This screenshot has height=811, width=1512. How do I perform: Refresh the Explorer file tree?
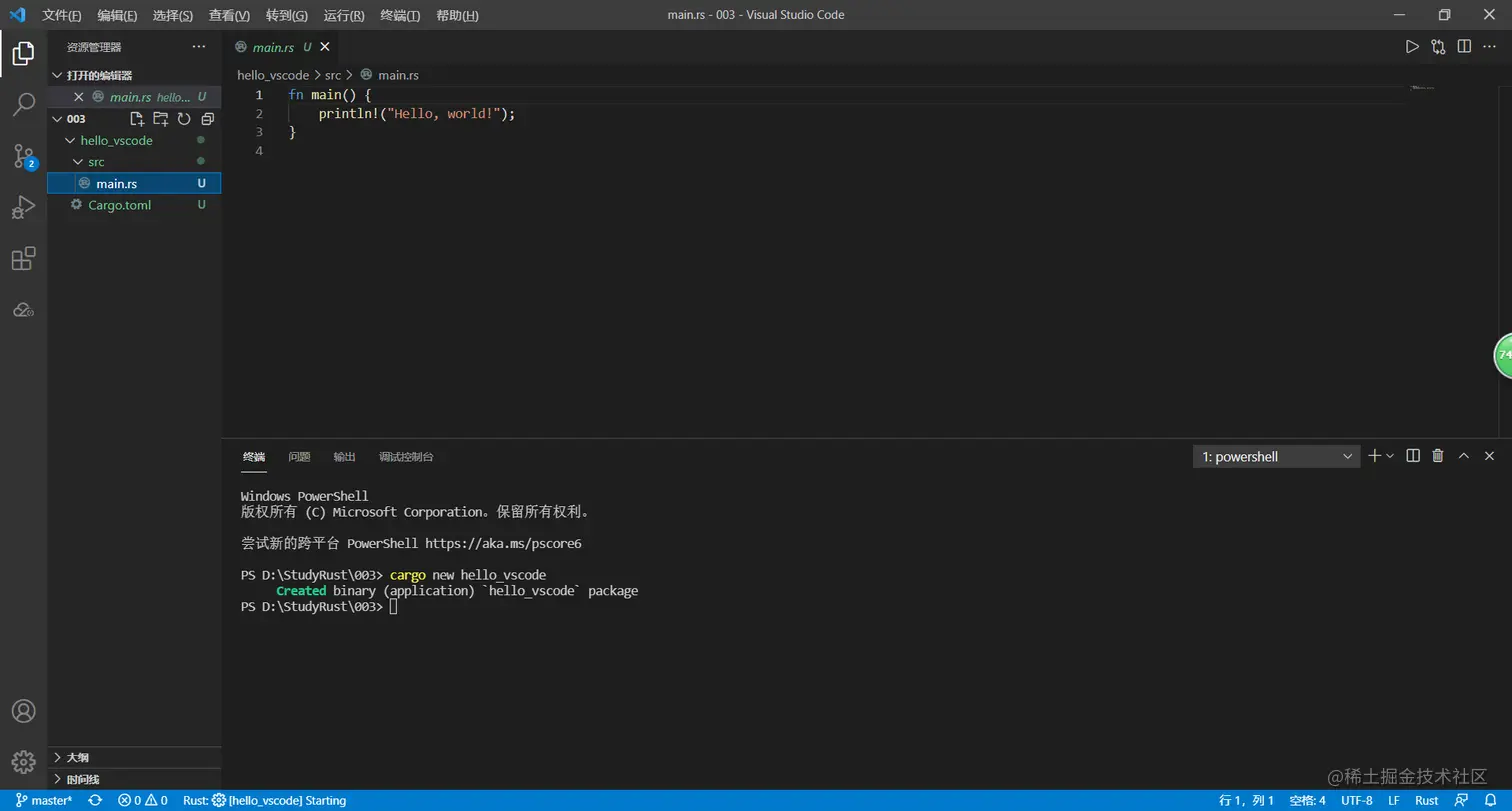(x=184, y=119)
